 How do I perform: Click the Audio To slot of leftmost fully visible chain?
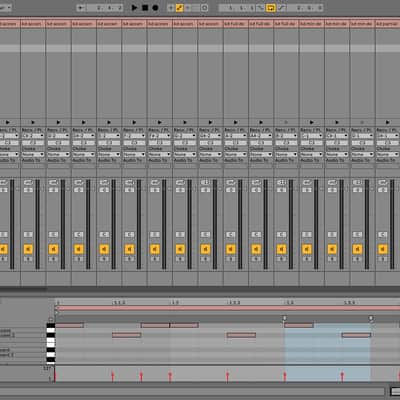(x=33, y=166)
